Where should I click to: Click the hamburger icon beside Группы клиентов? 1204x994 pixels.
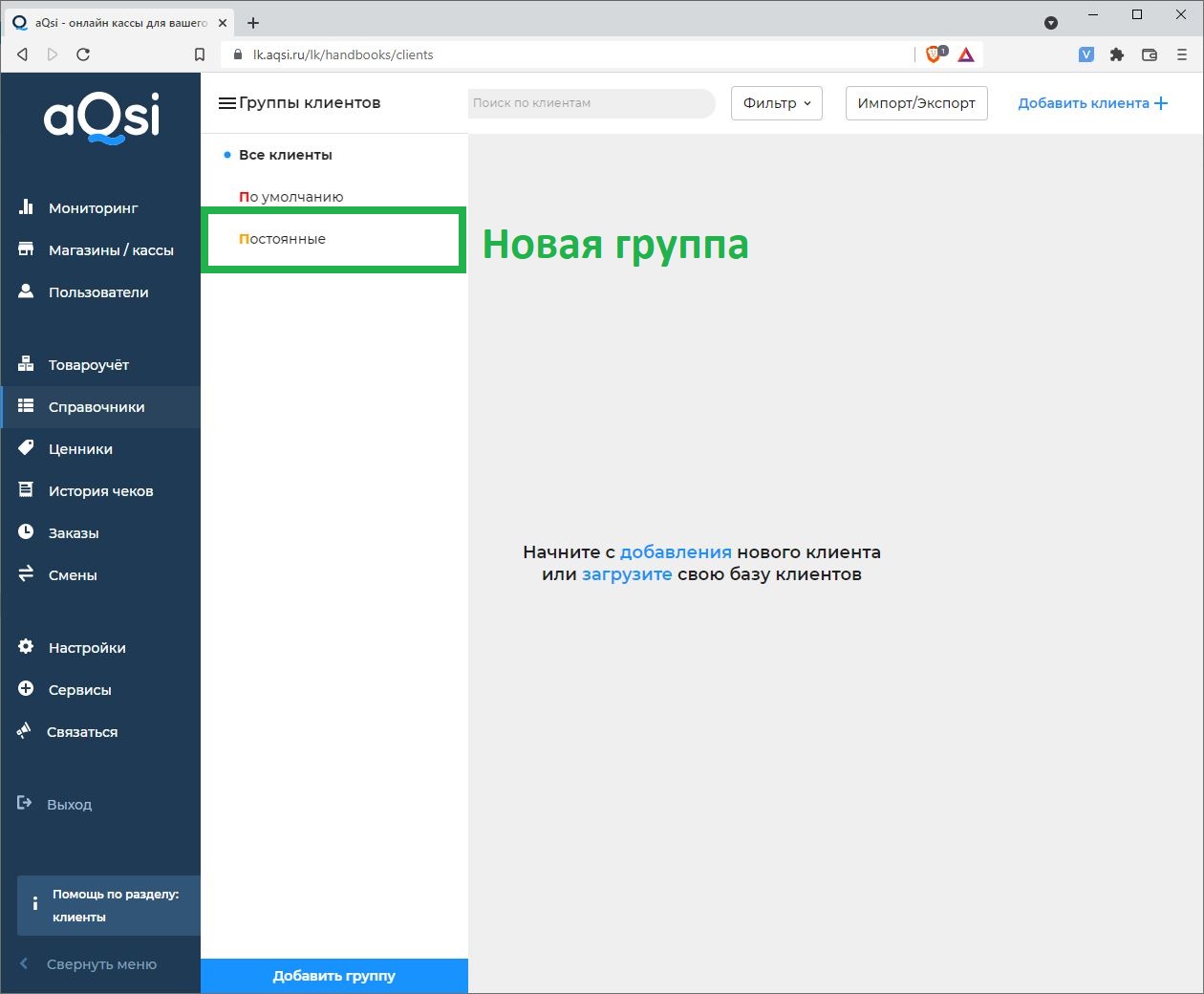pos(226,102)
